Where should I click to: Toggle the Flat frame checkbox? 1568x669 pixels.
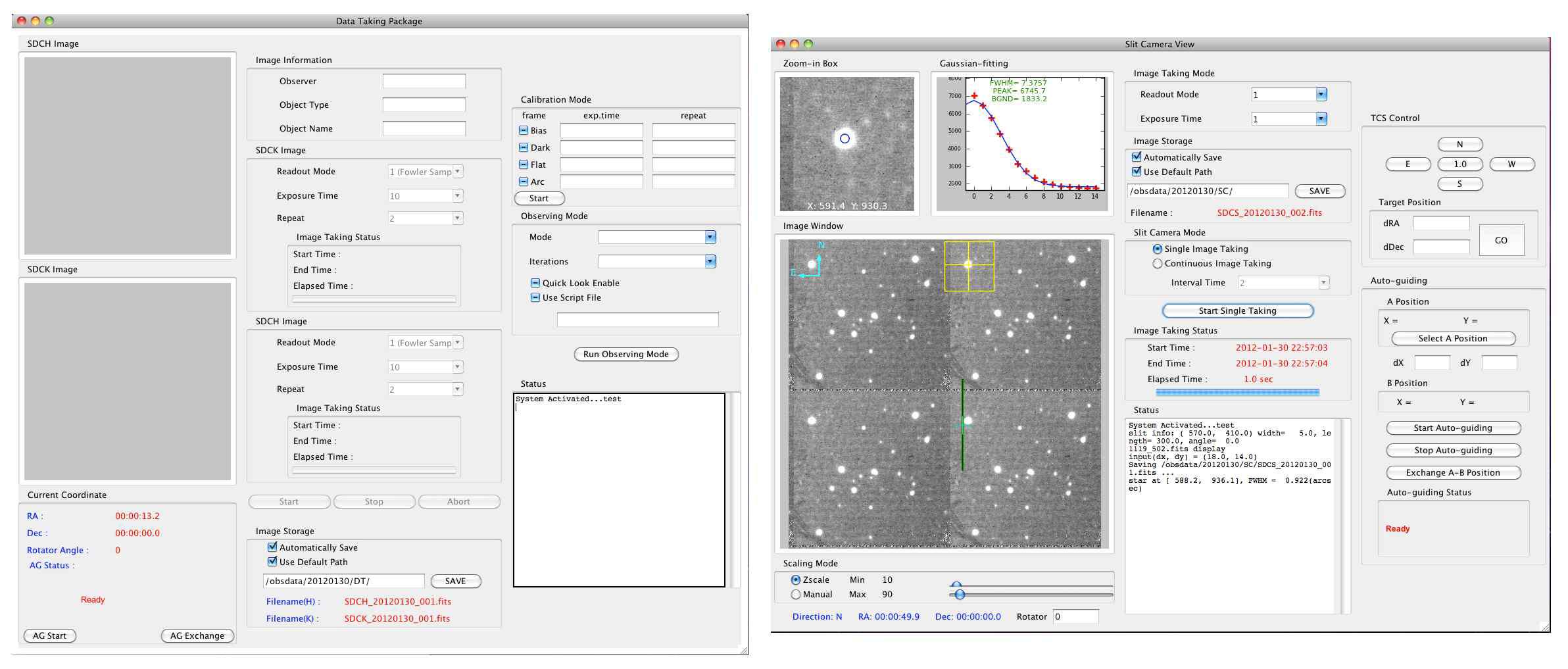coord(524,164)
